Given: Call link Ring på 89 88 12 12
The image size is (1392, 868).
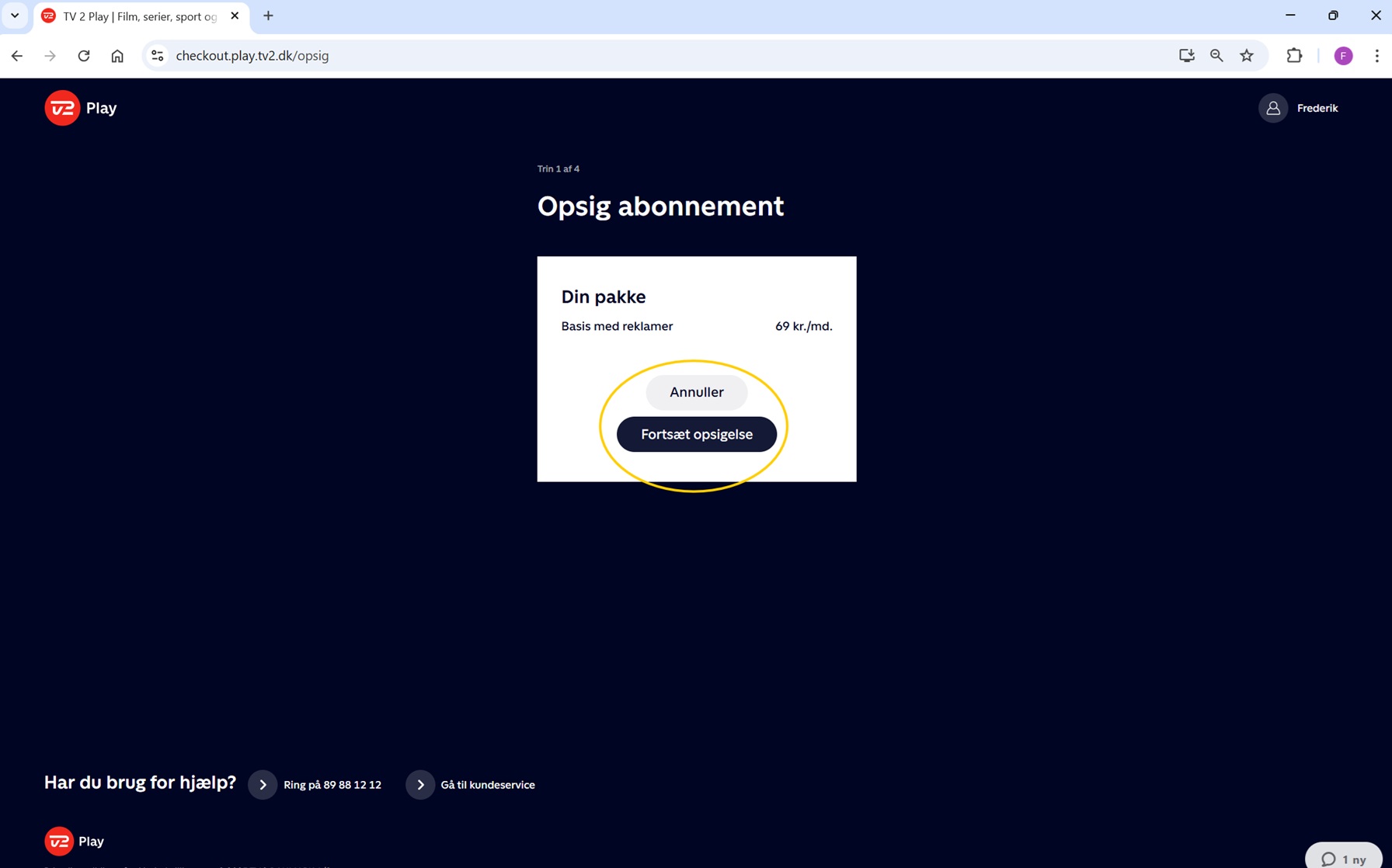Looking at the screenshot, I should (332, 785).
